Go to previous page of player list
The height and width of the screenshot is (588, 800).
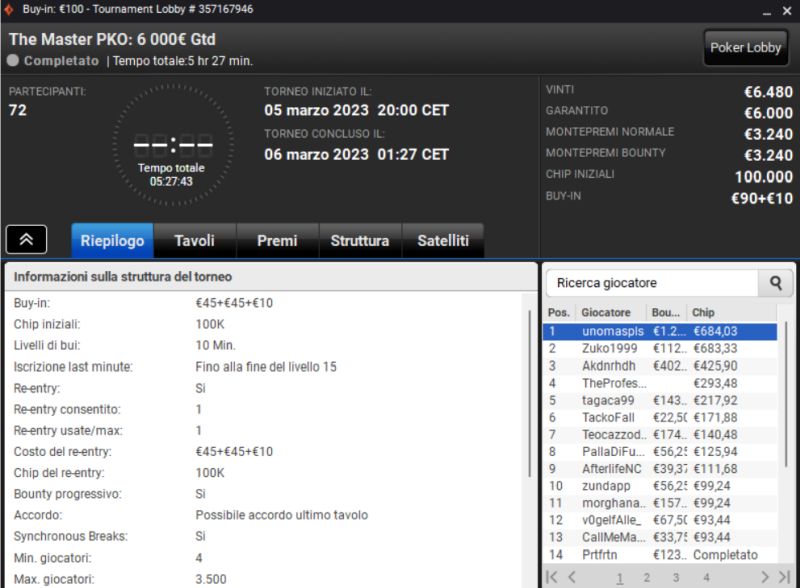pyautogui.click(x=572, y=577)
